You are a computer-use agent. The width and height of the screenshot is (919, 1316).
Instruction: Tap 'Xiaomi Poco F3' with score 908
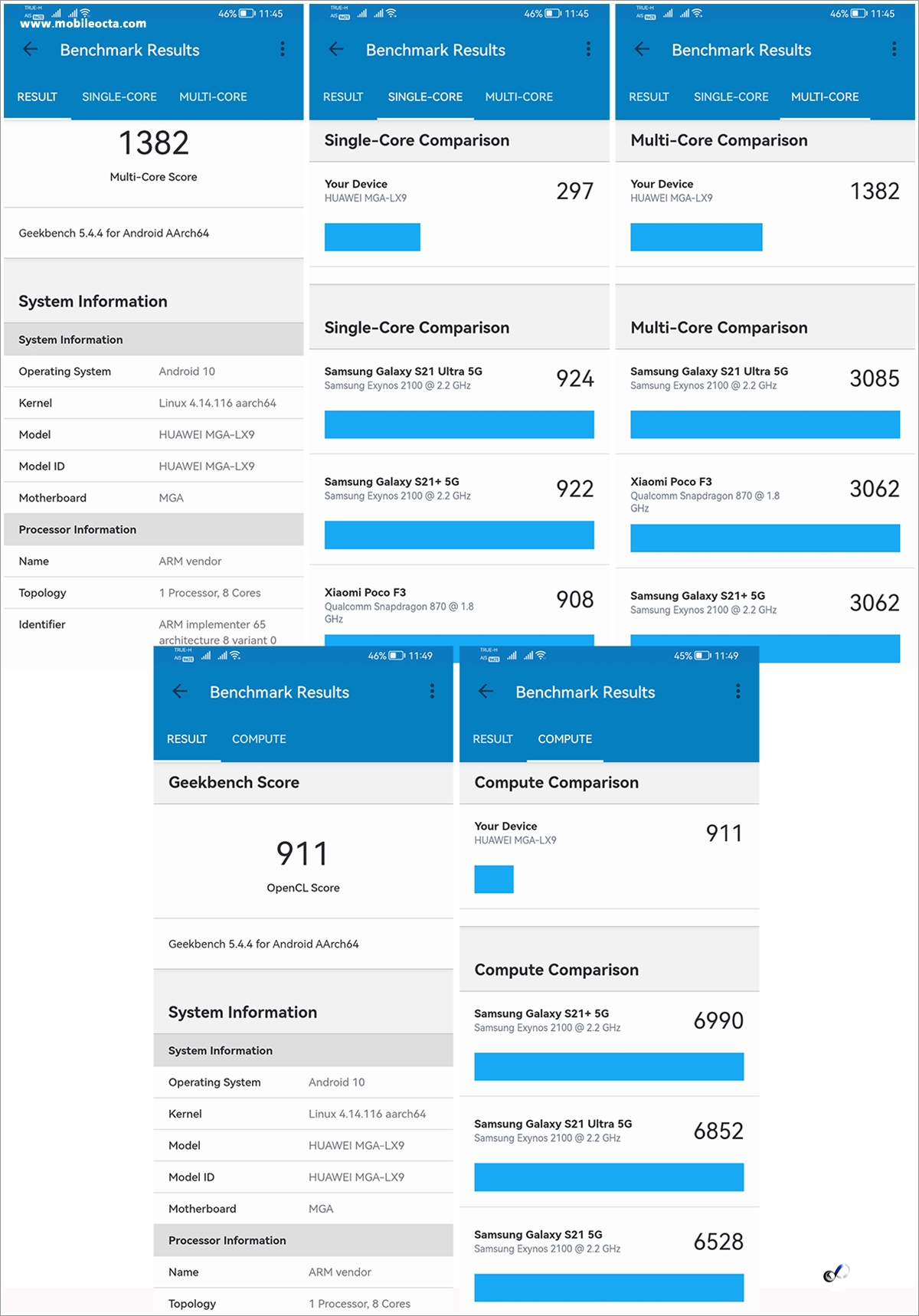(365, 592)
